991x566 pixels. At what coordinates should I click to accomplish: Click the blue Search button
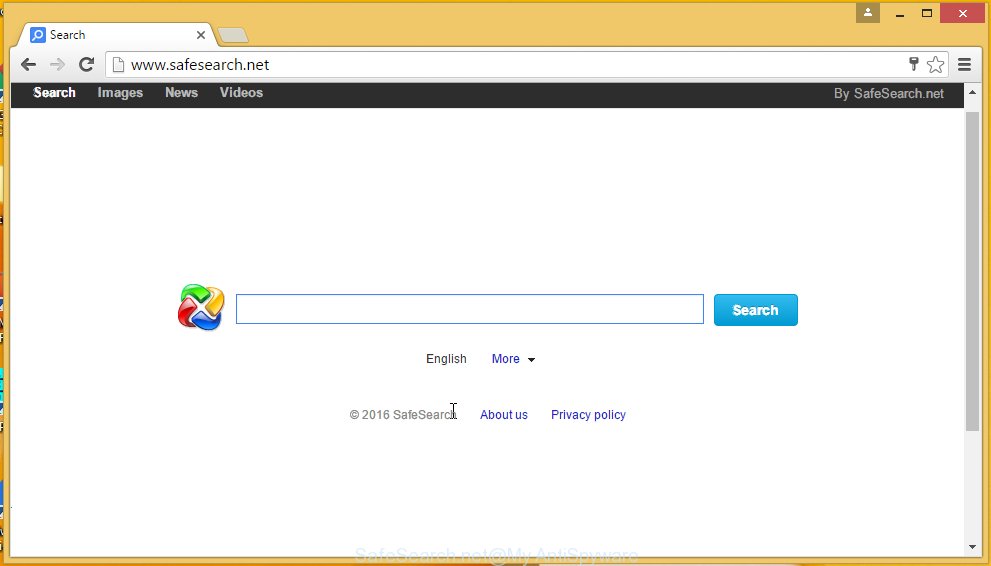tap(756, 310)
